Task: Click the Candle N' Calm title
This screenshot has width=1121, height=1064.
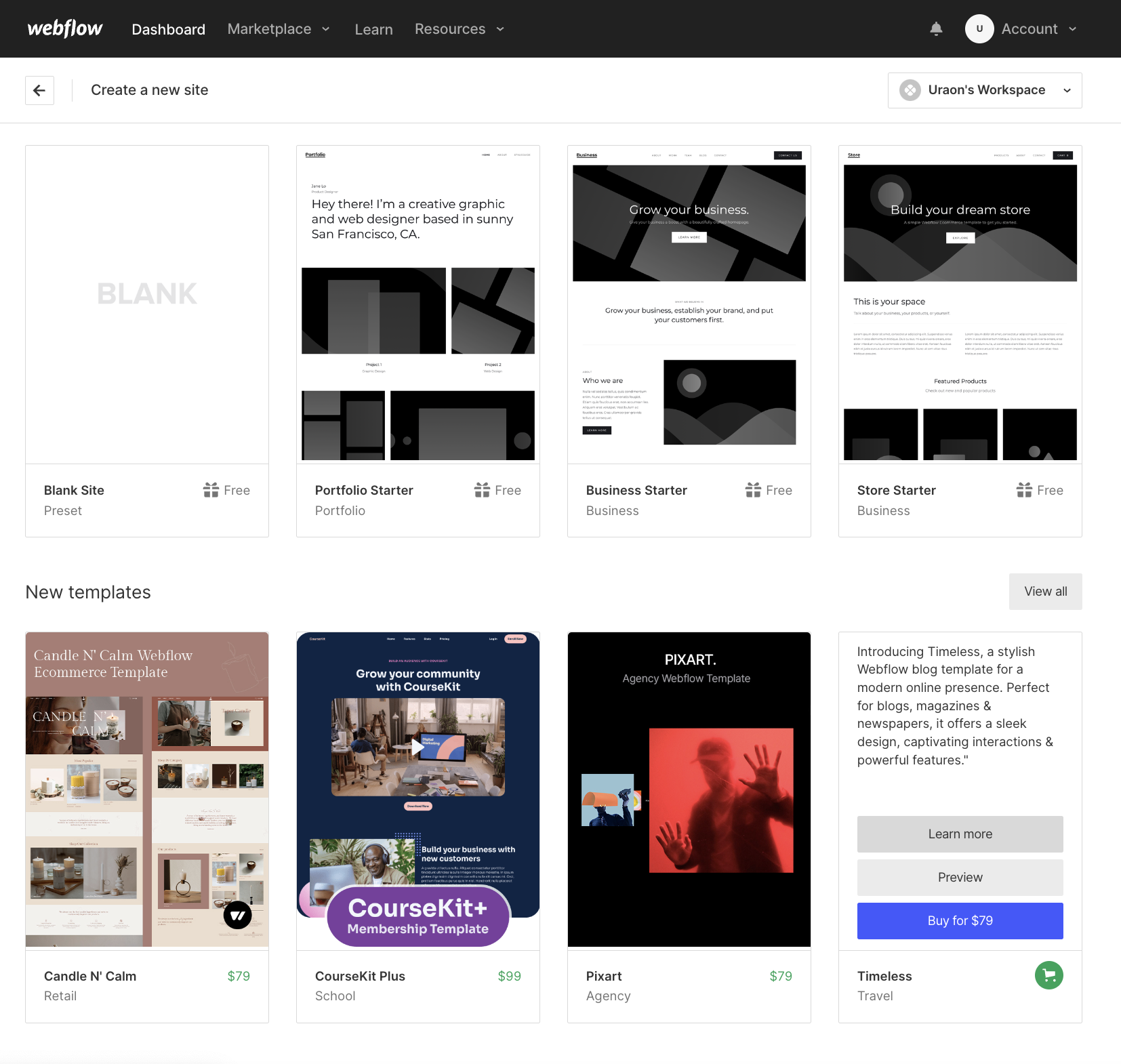Action: (x=90, y=976)
